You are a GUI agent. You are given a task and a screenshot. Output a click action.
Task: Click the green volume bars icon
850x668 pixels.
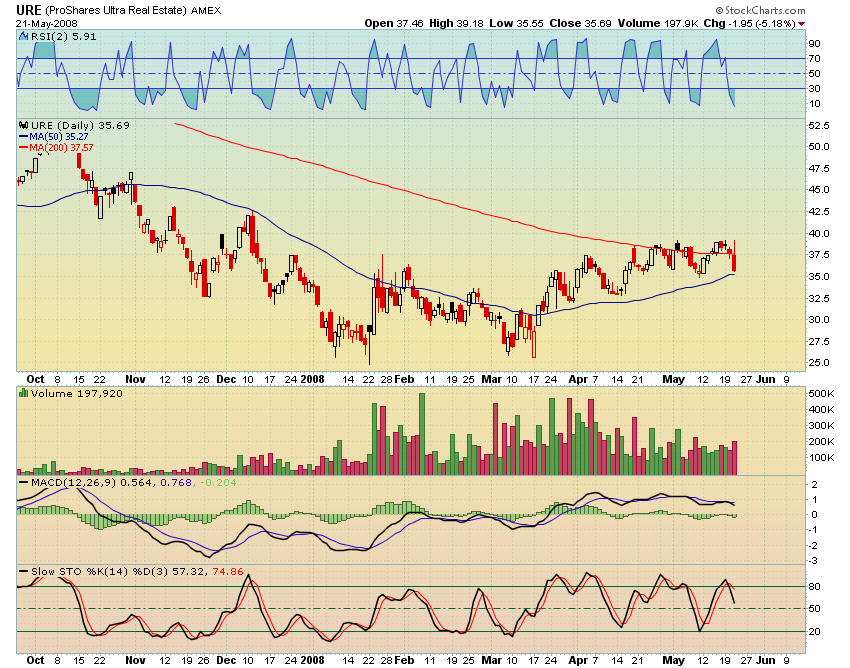23,393
